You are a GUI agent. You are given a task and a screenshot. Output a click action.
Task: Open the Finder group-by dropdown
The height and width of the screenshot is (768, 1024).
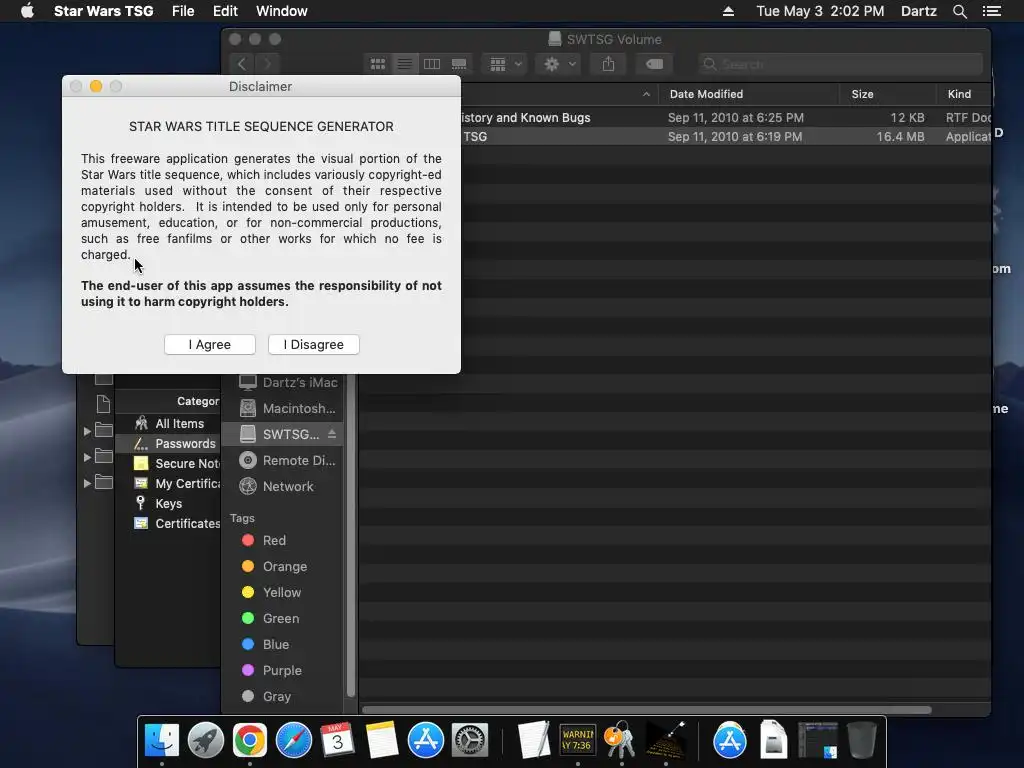pos(504,64)
